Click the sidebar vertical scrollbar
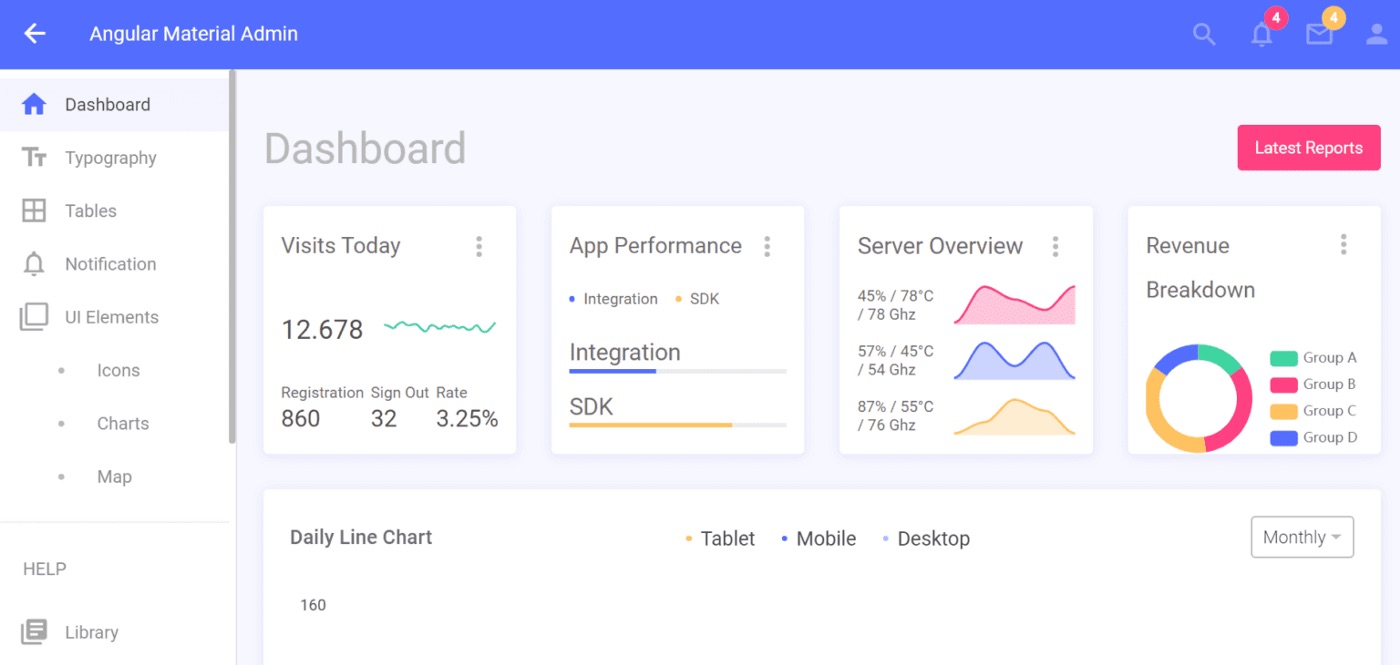1400x665 pixels. click(232, 257)
